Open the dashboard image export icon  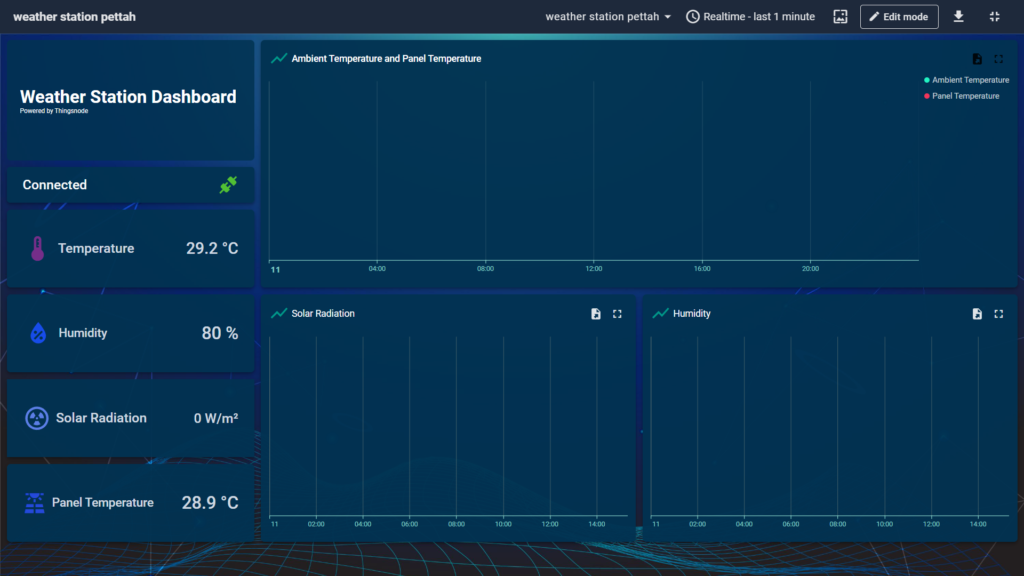point(840,16)
